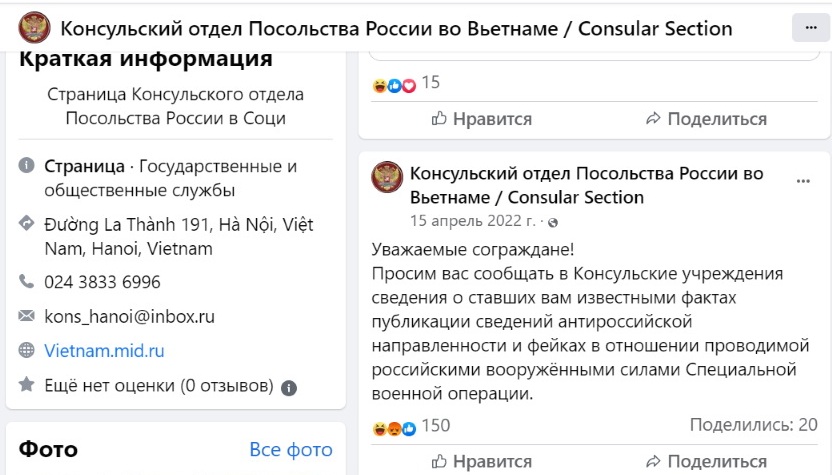832x475 pixels.
Task: Click reaction emojis on the 15-reactions post
Action: tap(394, 84)
